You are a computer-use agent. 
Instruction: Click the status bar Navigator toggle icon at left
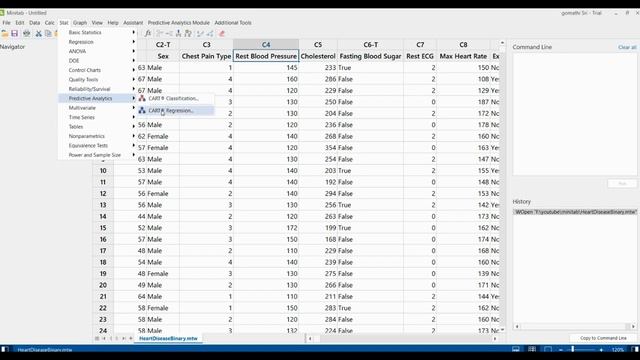click(4, 349)
